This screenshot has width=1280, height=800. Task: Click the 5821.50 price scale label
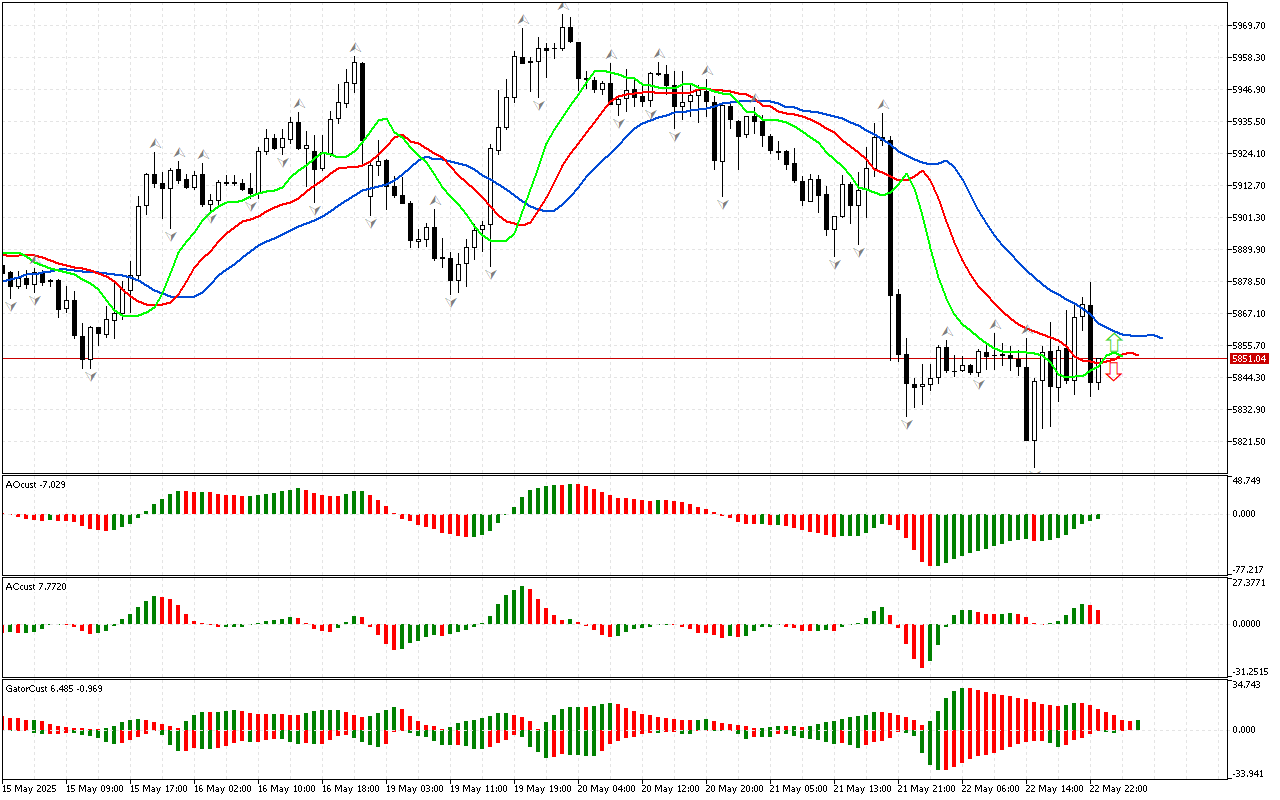[1251, 441]
